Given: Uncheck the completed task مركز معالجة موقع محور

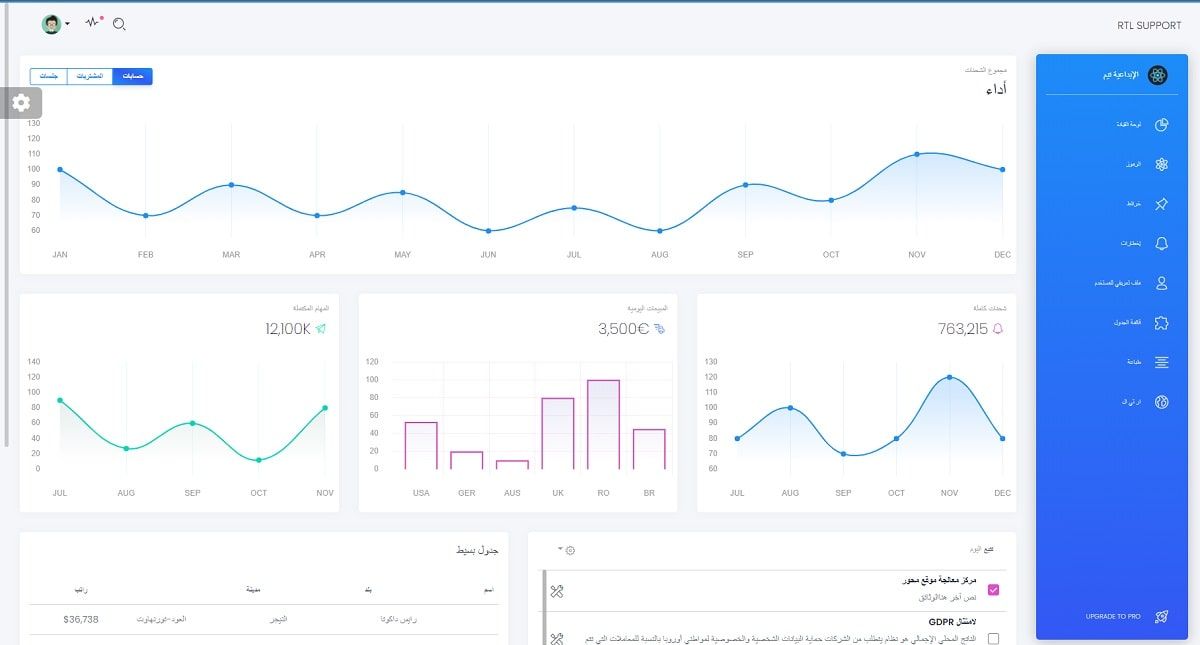Looking at the screenshot, I should click(x=993, y=589).
